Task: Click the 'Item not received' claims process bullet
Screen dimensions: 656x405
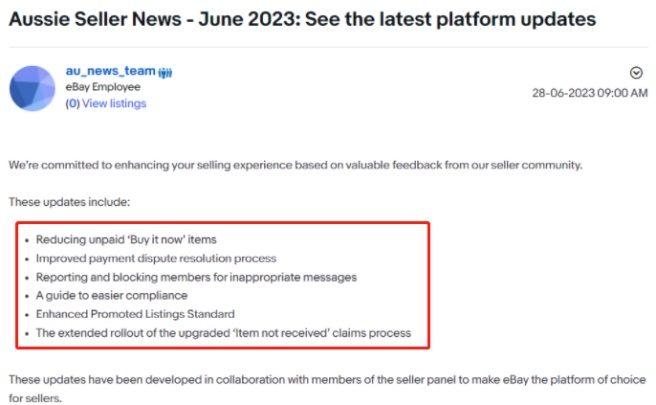Action: click(223, 332)
